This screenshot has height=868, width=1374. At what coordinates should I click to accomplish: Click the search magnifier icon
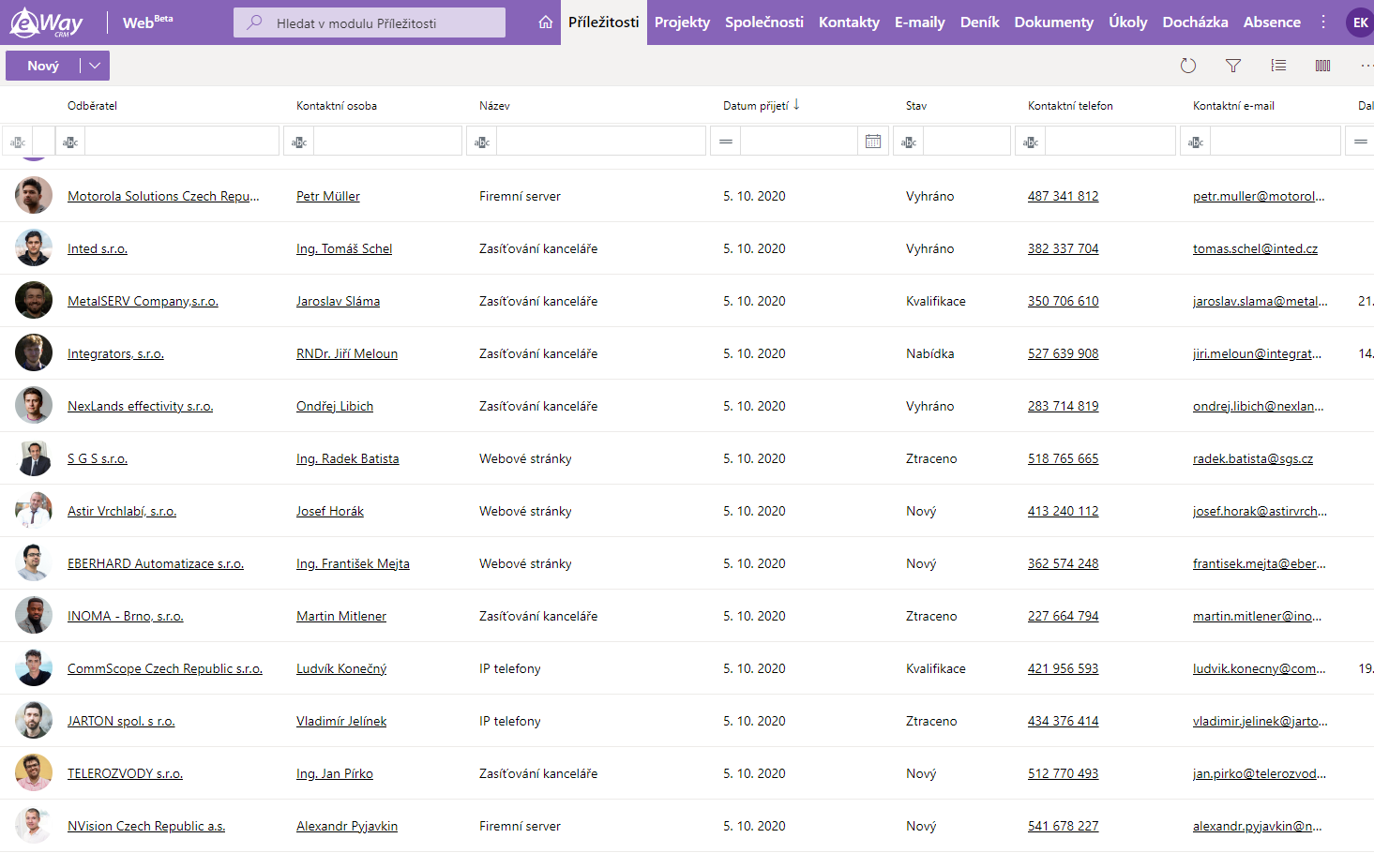254,22
